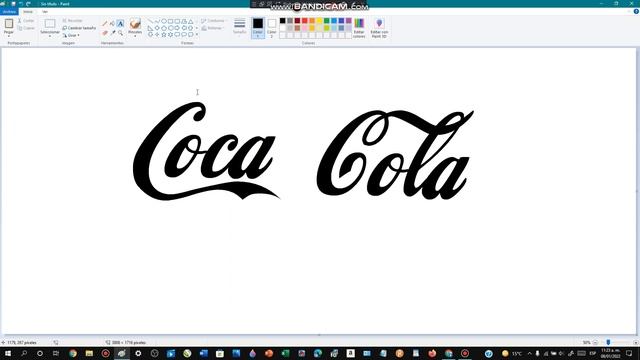Viewport: 640px width, 360px height.
Task: Choose the orange color swatch
Action: [312, 21]
